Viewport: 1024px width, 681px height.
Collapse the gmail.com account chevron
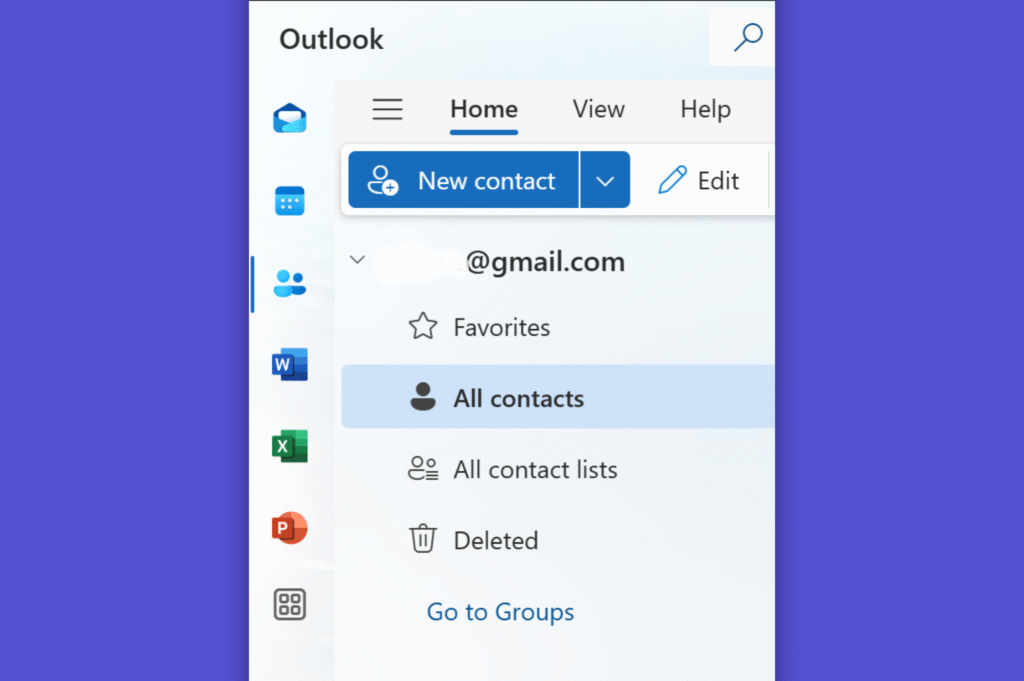point(357,259)
